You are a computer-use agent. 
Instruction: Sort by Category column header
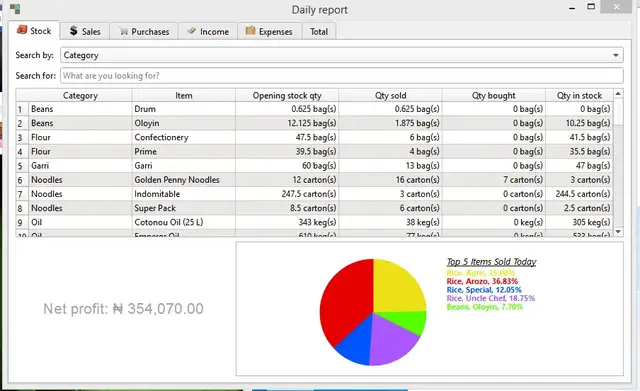[80, 96]
